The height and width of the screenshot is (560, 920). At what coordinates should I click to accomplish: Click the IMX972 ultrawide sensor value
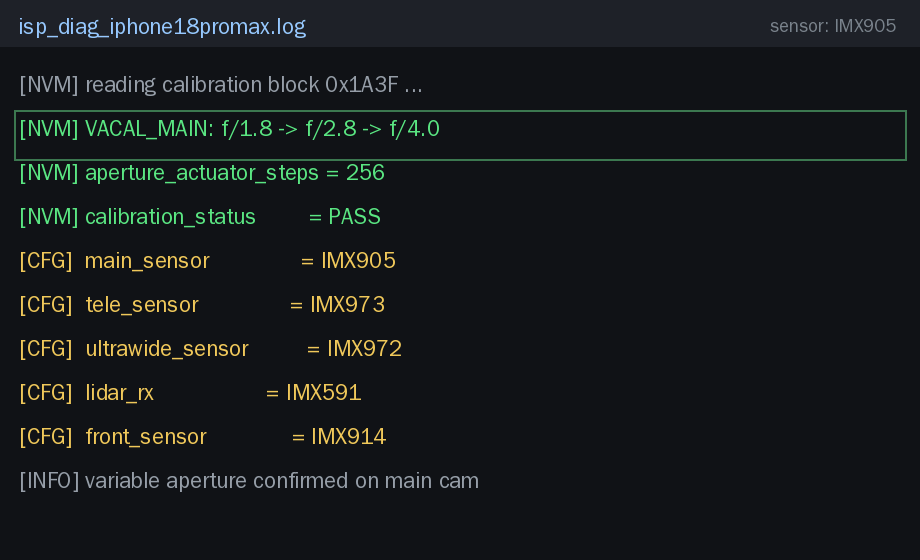point(364,349)
